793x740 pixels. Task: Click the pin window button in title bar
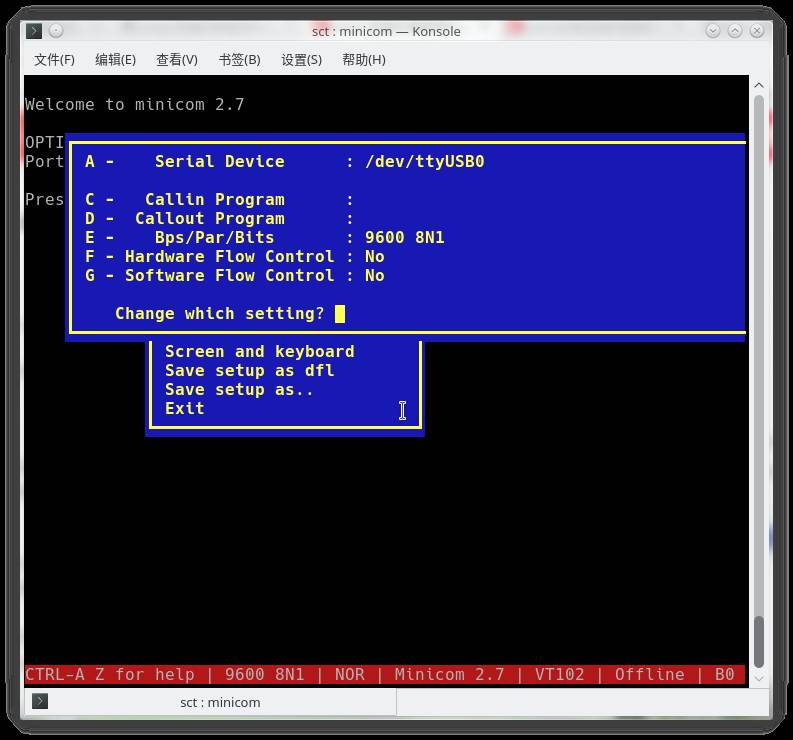[56, 31]
